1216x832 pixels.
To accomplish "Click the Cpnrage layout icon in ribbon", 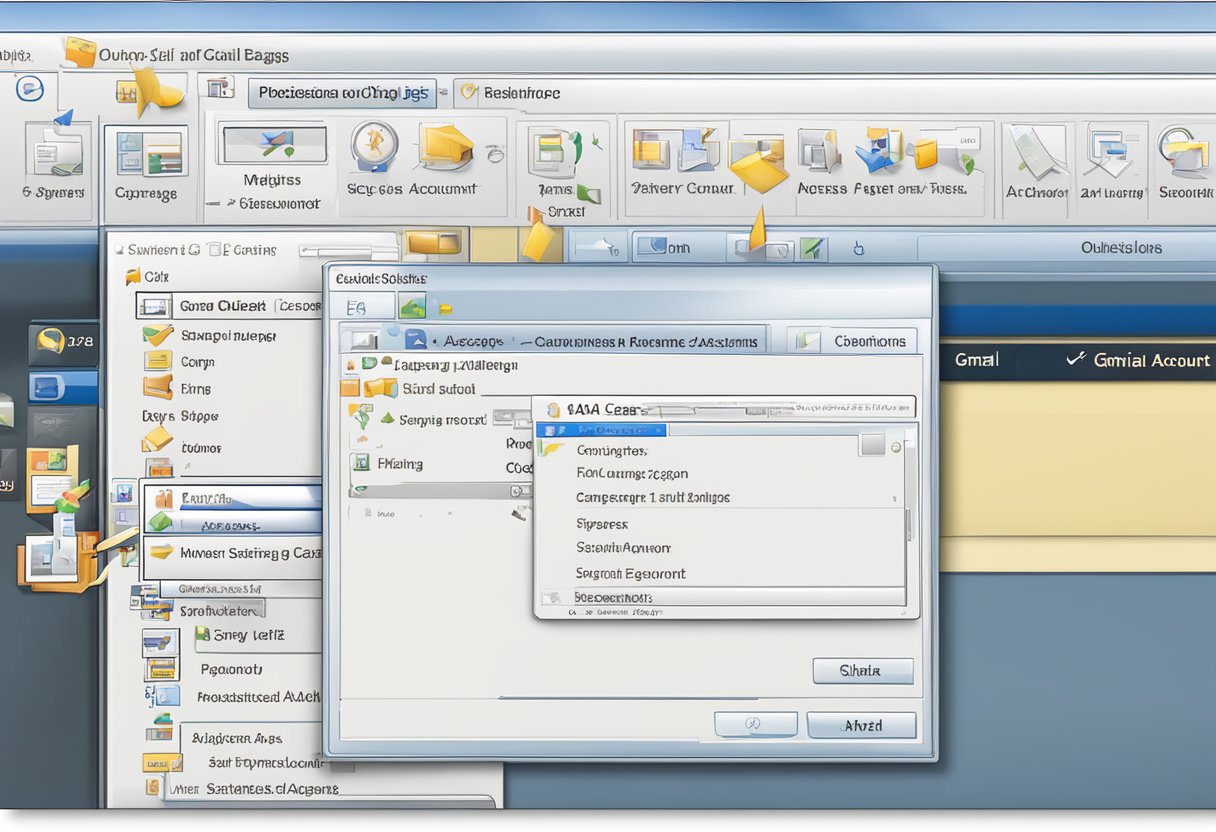I will [x=148, y=154].
